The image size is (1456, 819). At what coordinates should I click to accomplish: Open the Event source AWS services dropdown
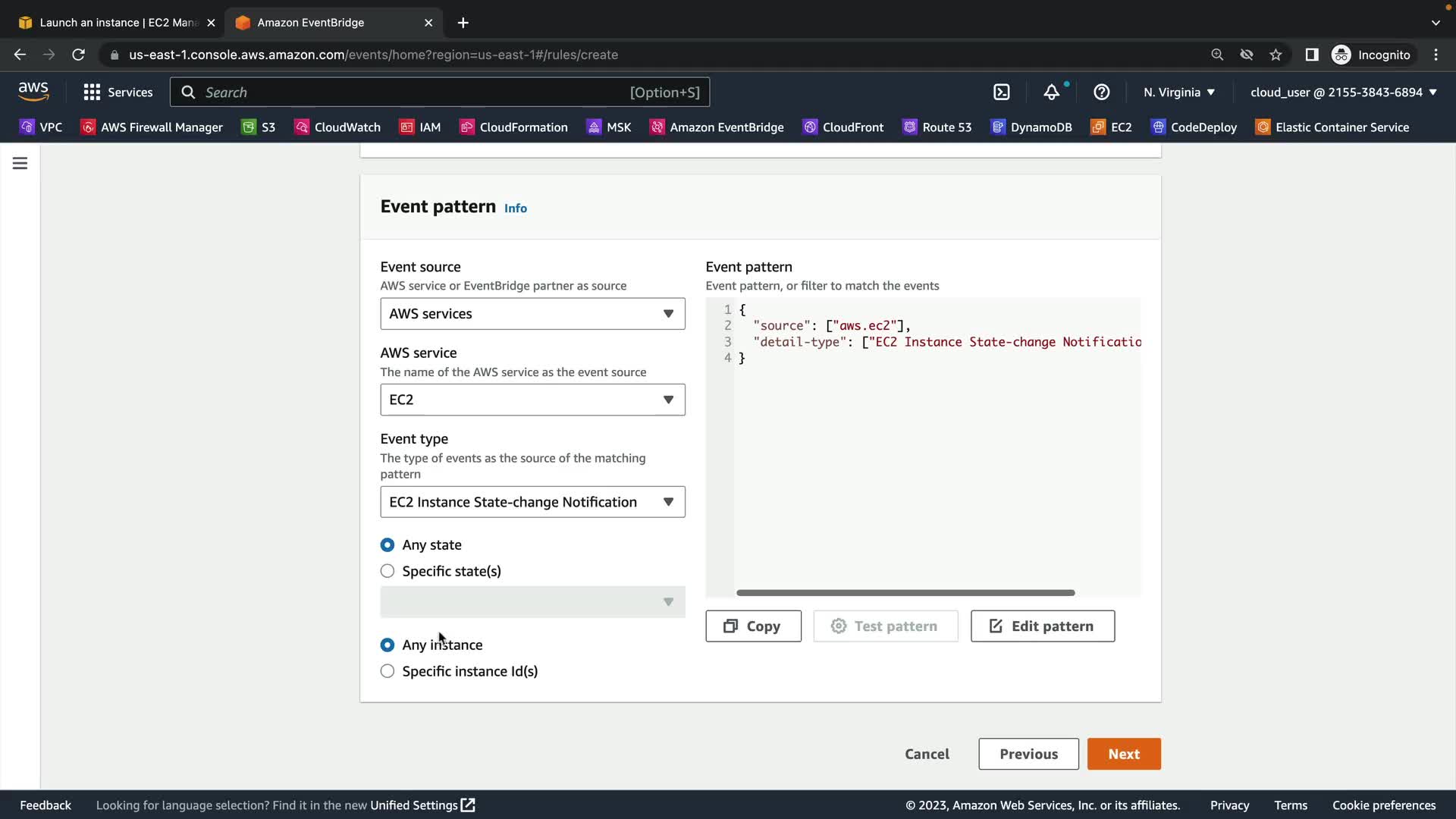532,314
